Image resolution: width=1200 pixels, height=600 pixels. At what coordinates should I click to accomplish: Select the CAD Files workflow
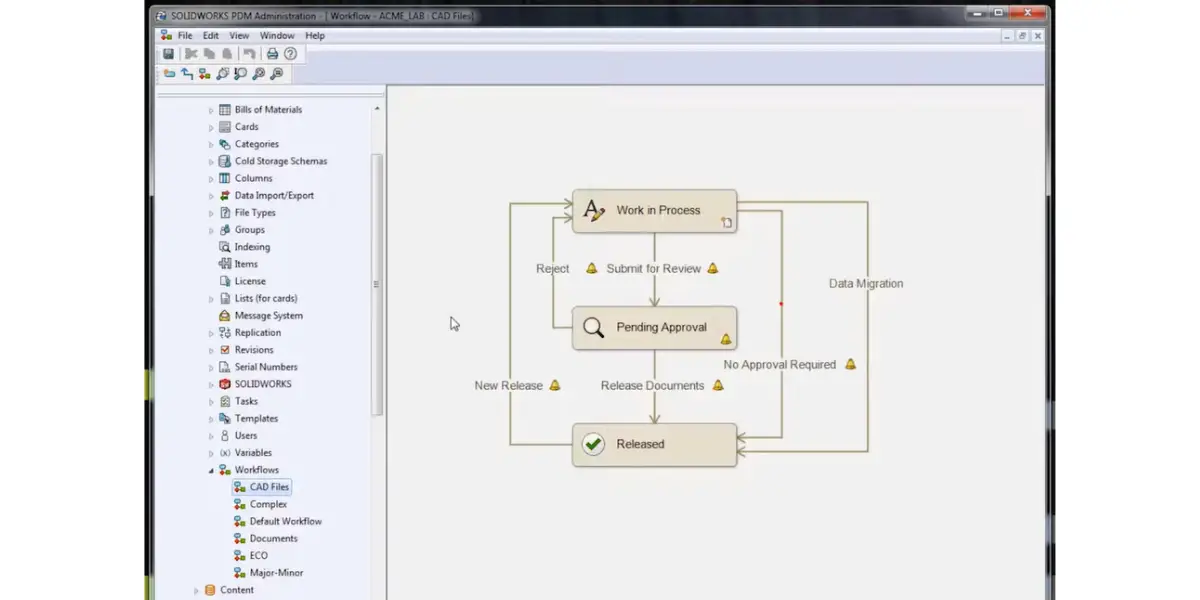(x=269, y=487)
